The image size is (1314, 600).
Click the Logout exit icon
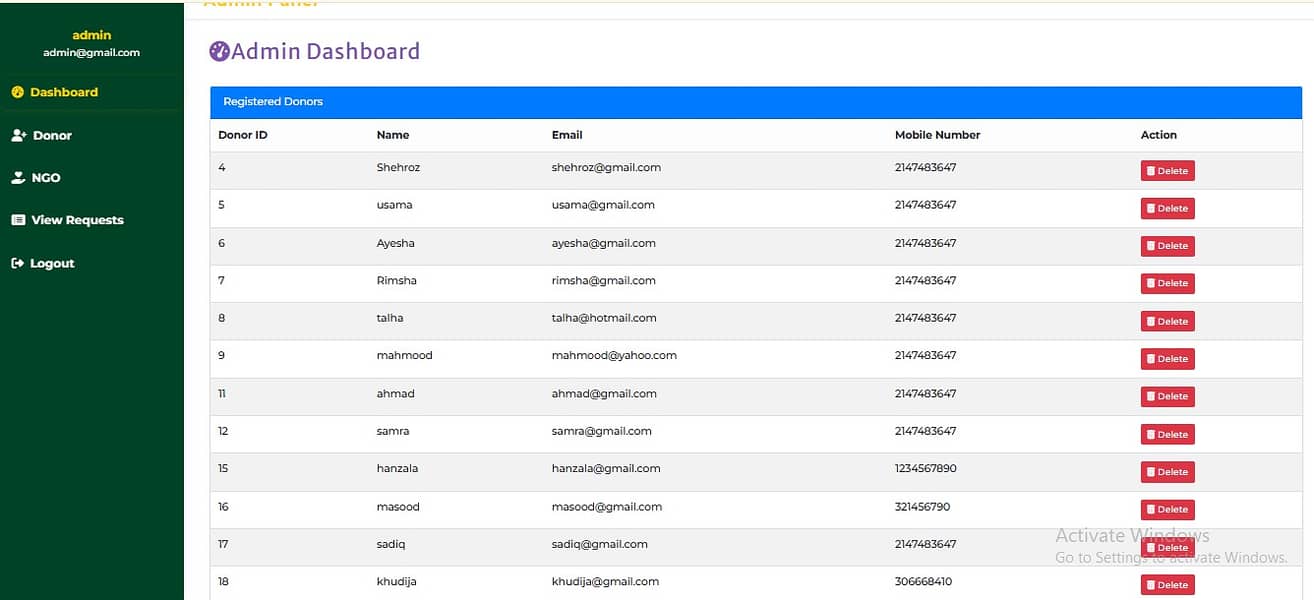[x=18, y=263]
